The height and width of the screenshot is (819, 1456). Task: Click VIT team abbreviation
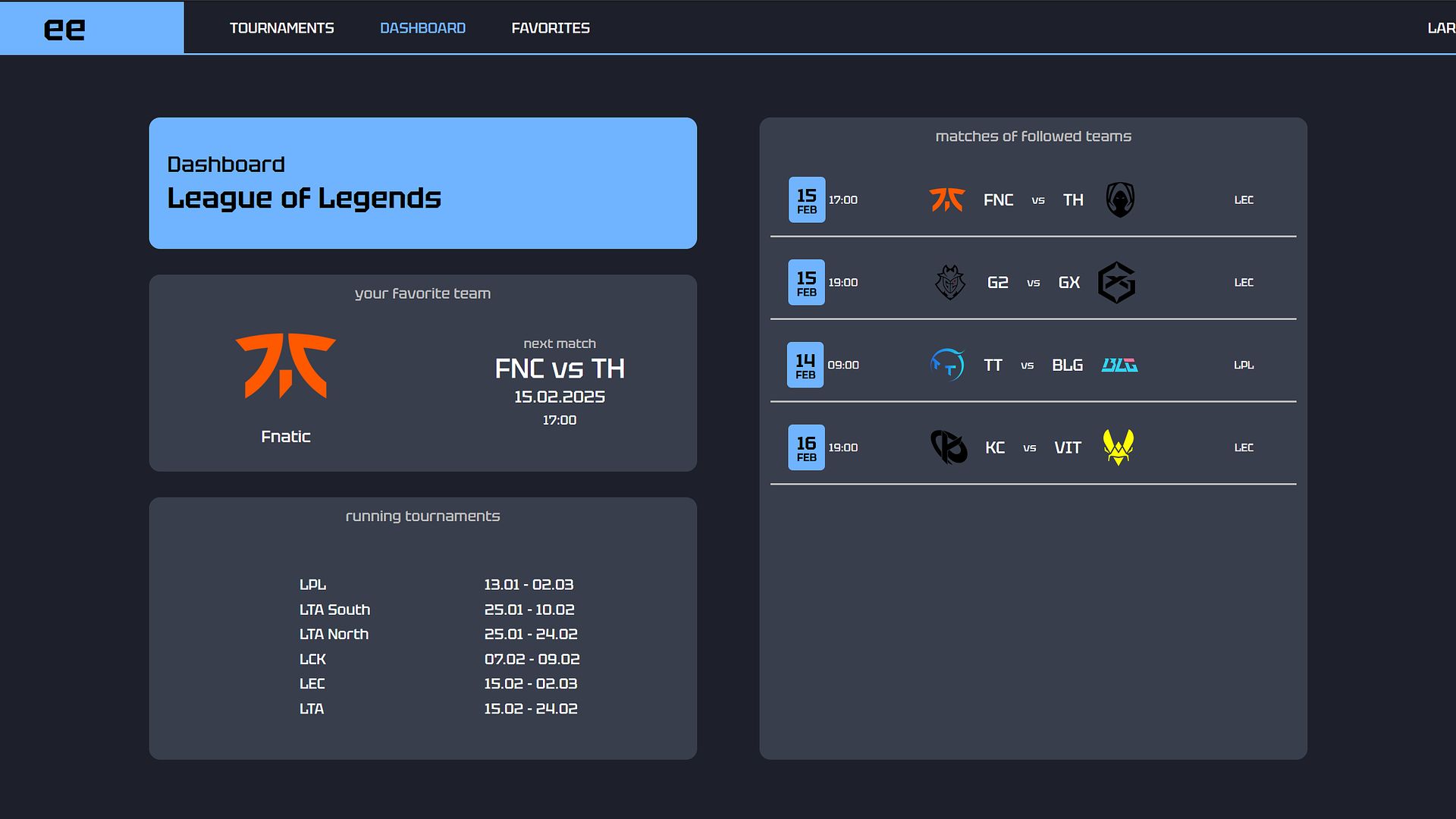coord(1068,448)
